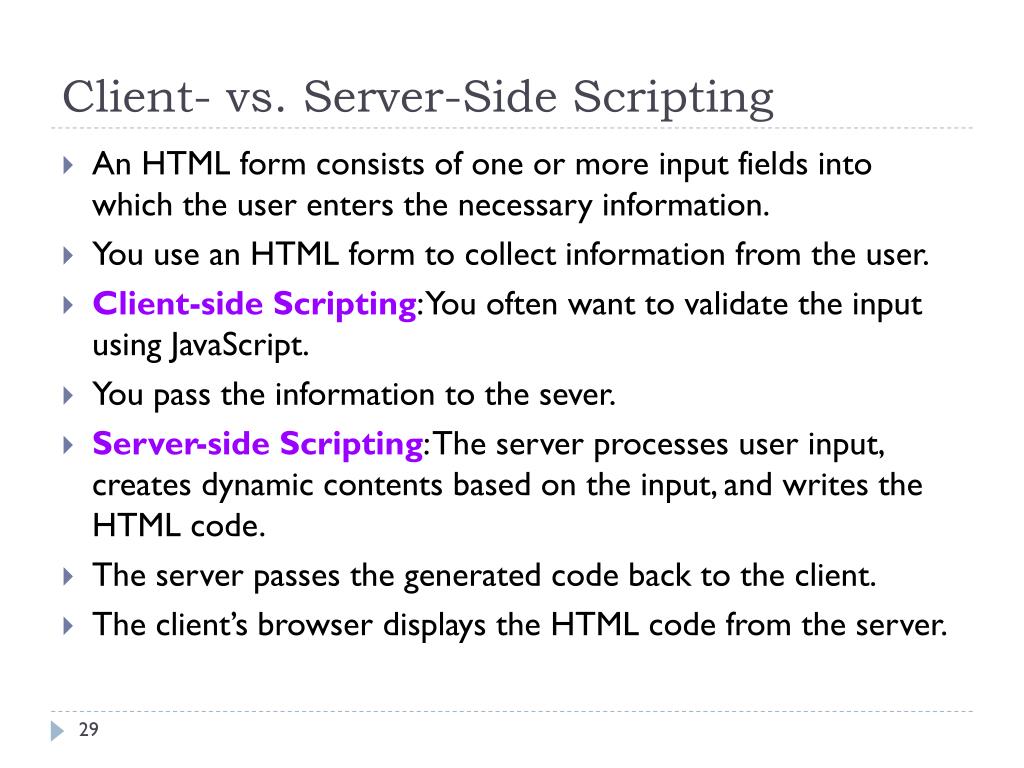The width and height of the screenshot is (1024, 768).
Task: Click the text "using JavaScript."
Action: click(200, 346)
